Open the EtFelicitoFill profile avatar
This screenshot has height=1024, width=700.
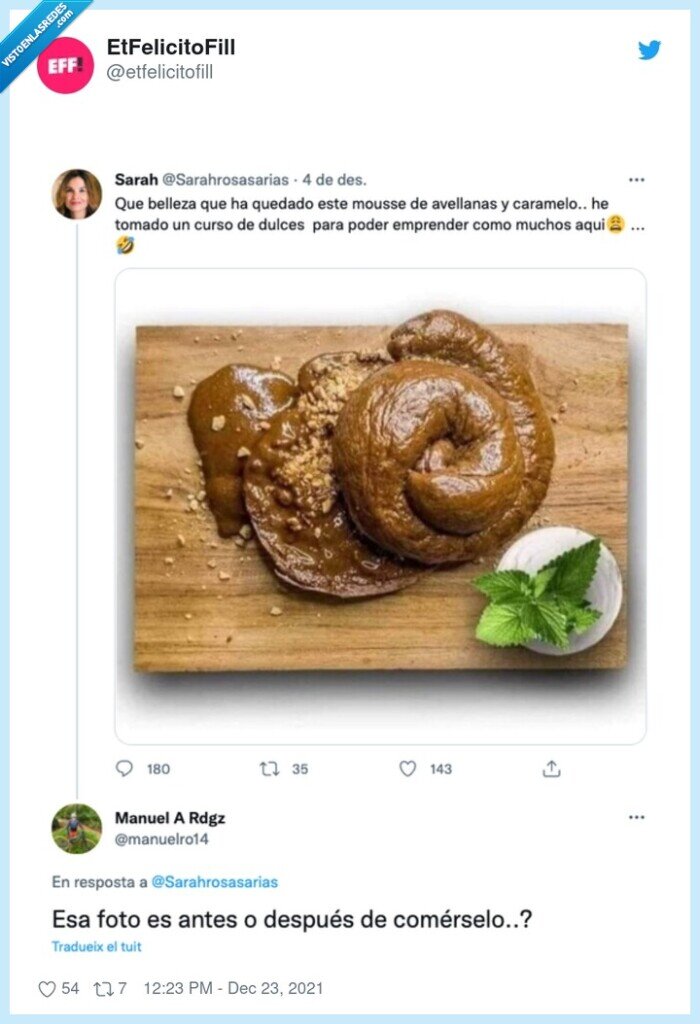point(66,65)
